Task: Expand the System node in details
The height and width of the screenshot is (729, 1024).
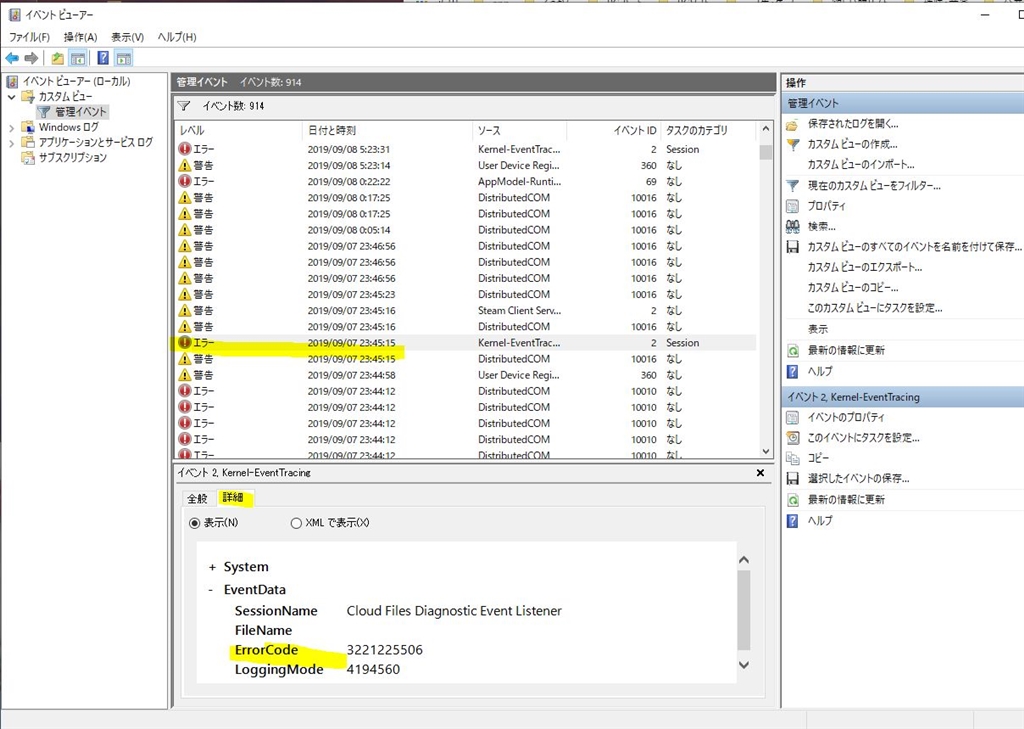Action: click(x=212, y=568)
